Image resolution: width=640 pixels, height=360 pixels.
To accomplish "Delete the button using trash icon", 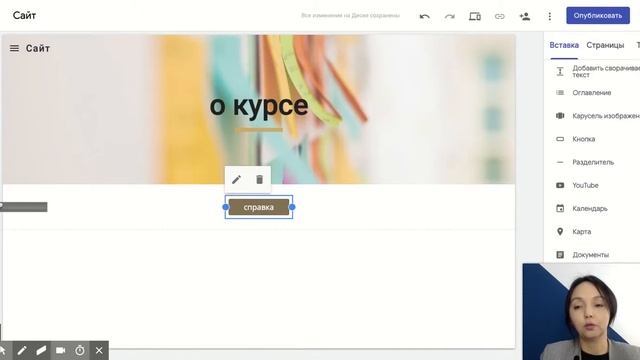I will tap(259, 180).
